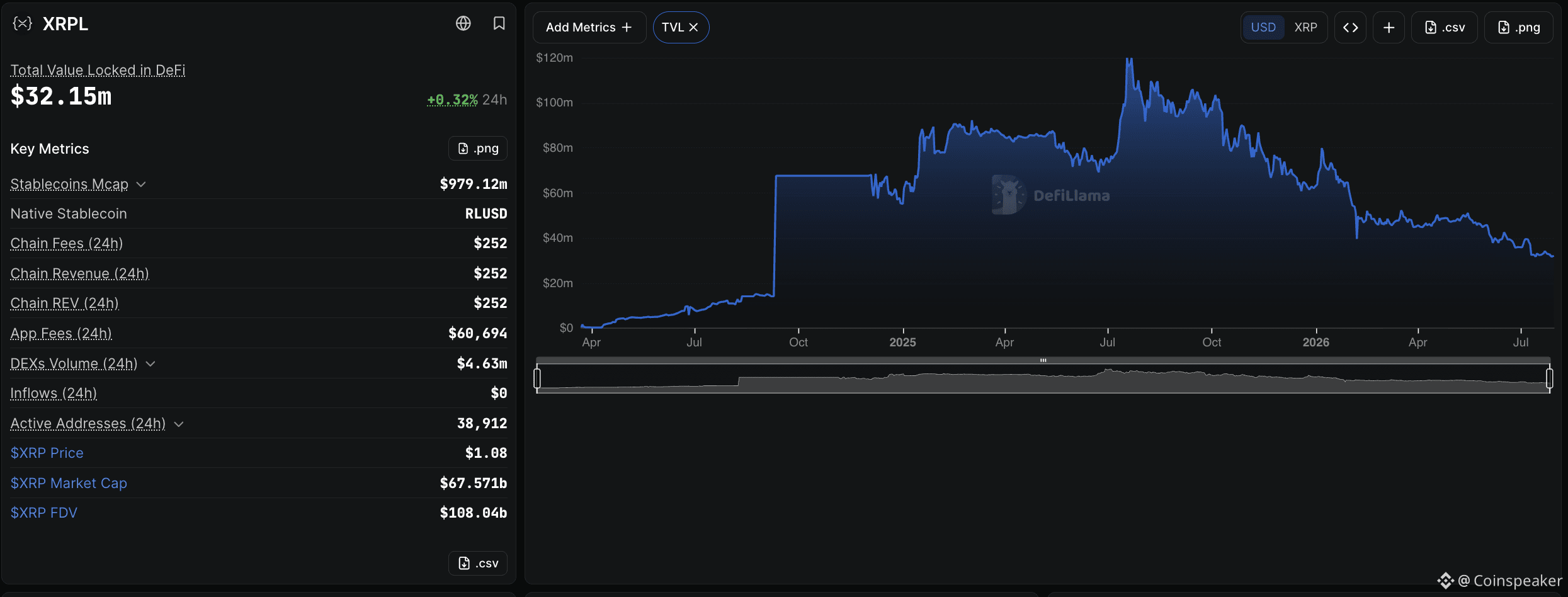Image resolution: width=1568 pixels, height=597 pixels.
Task: Click the Native Stablecoin label
Action: (69, 213)
